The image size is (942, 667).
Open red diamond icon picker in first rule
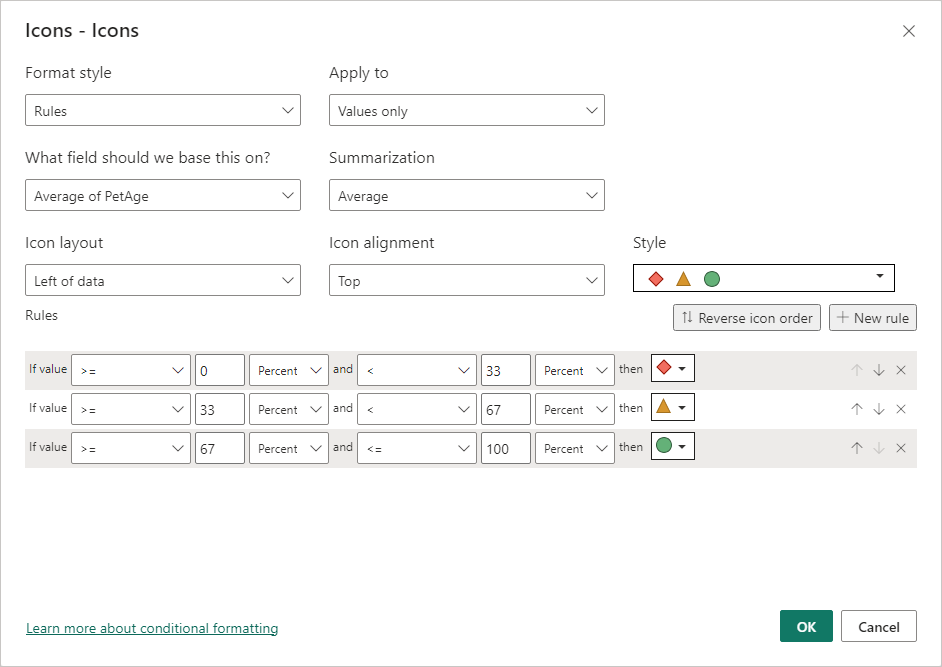tap(672, 369)
